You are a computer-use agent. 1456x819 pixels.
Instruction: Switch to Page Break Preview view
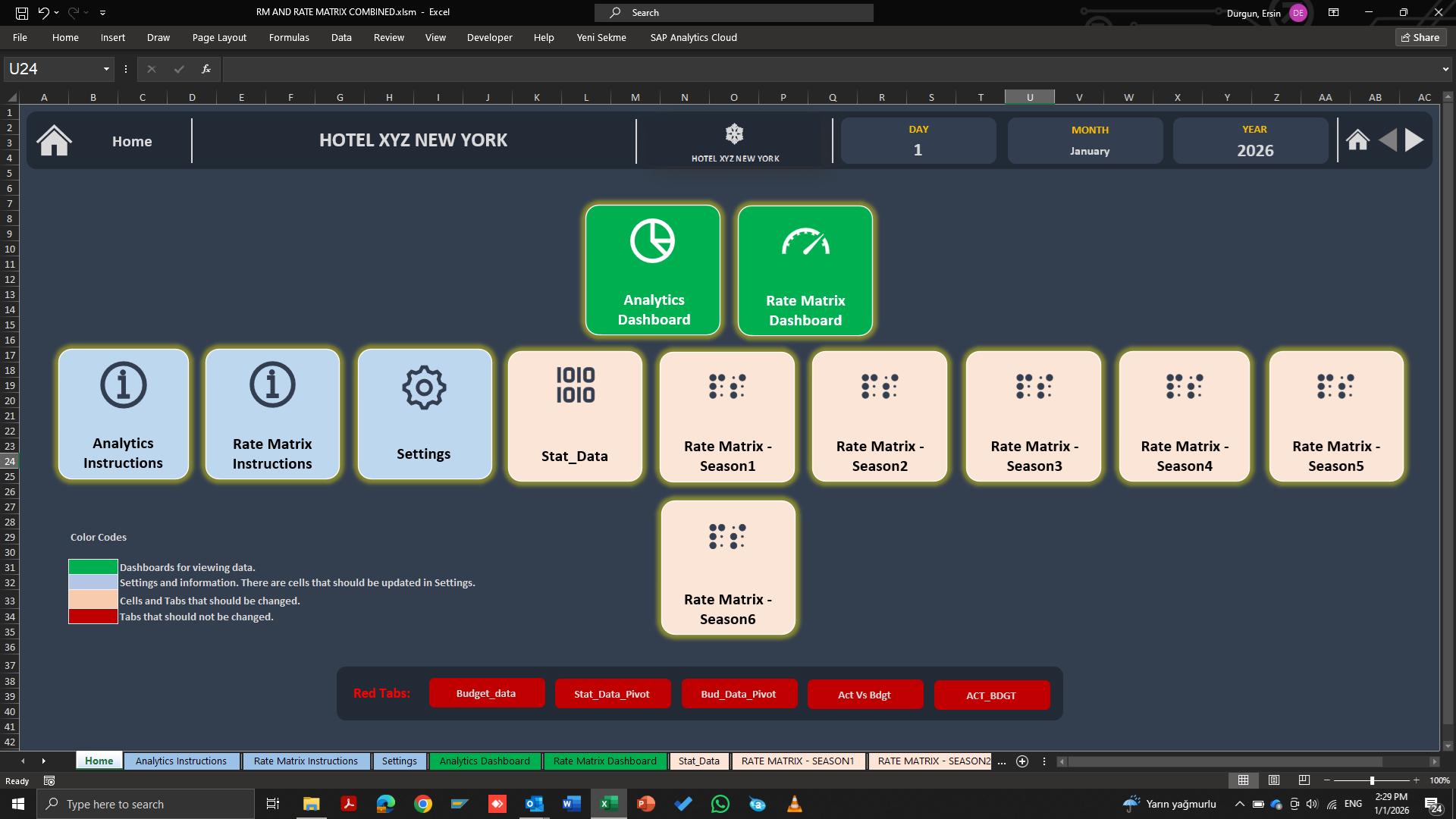1304,780
